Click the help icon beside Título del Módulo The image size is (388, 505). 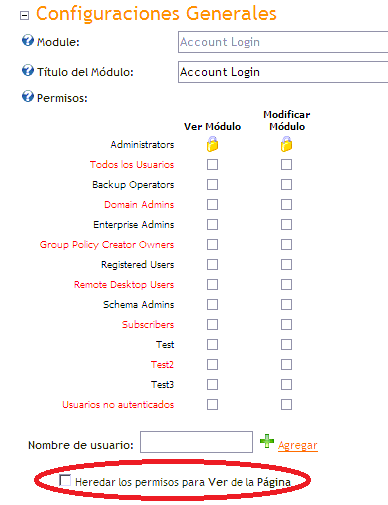point(28,70)
